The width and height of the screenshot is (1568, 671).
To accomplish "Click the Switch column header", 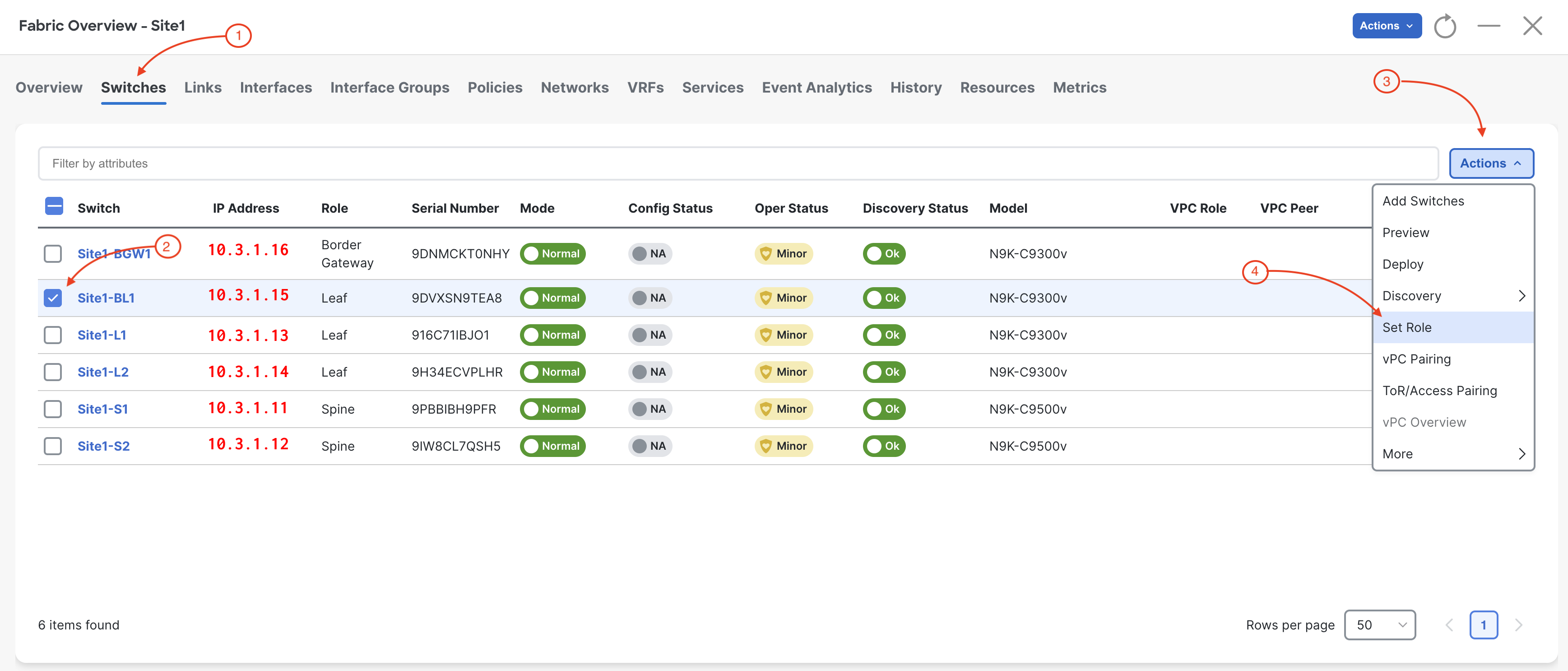I will pos(98,208).
